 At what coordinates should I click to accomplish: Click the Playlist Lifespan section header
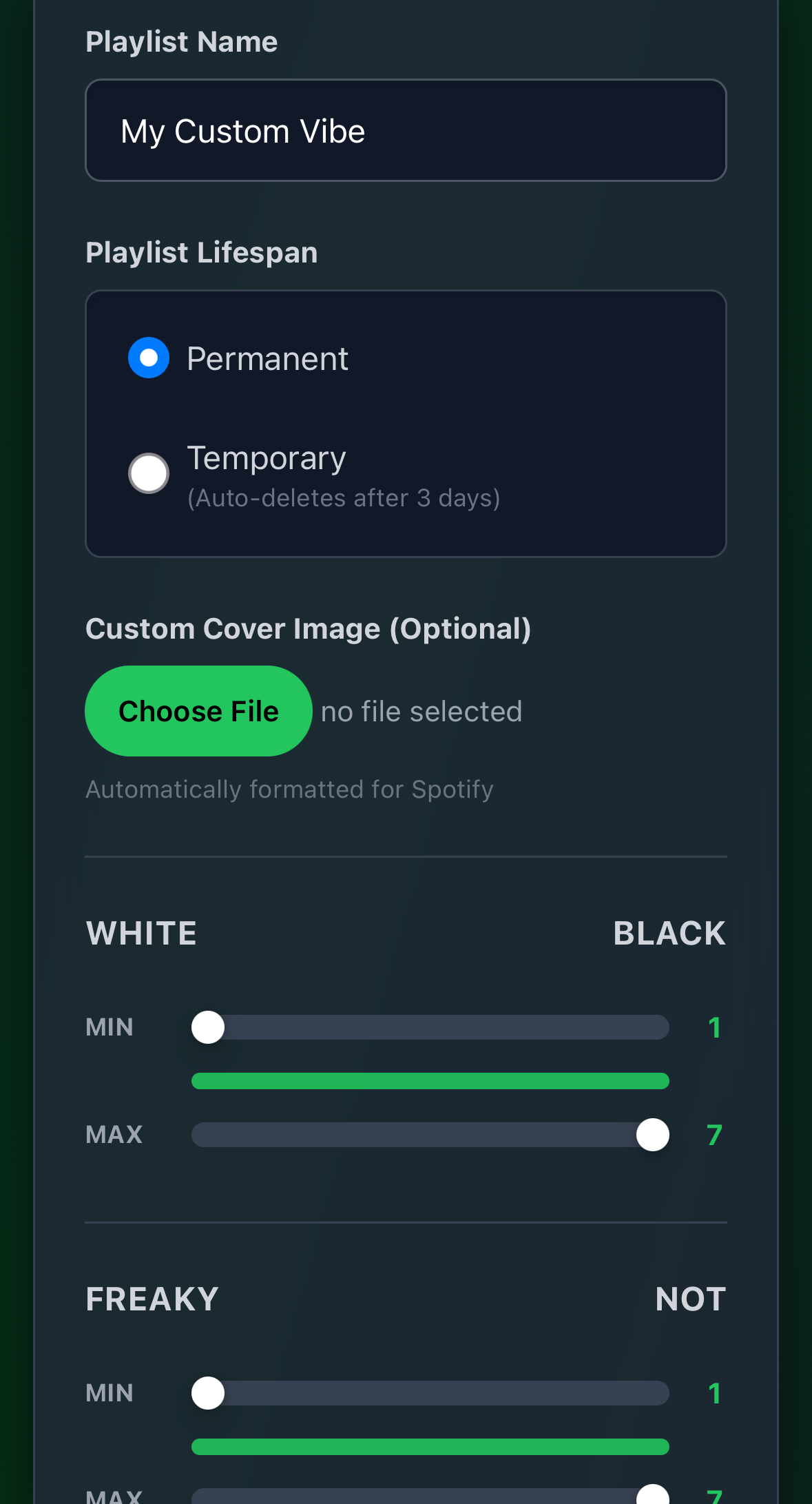click(x=201, y=251)
